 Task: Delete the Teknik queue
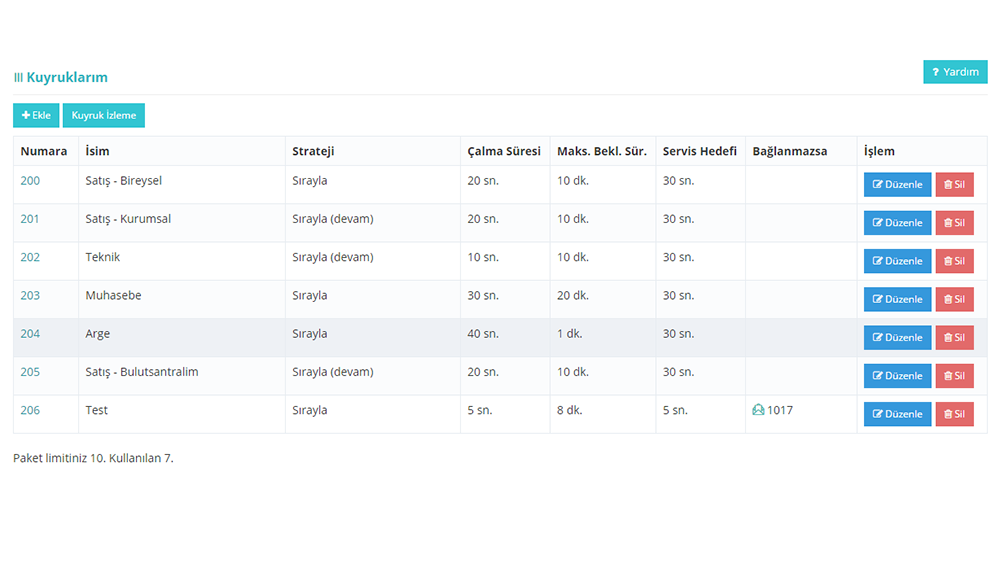coord(954,261)
